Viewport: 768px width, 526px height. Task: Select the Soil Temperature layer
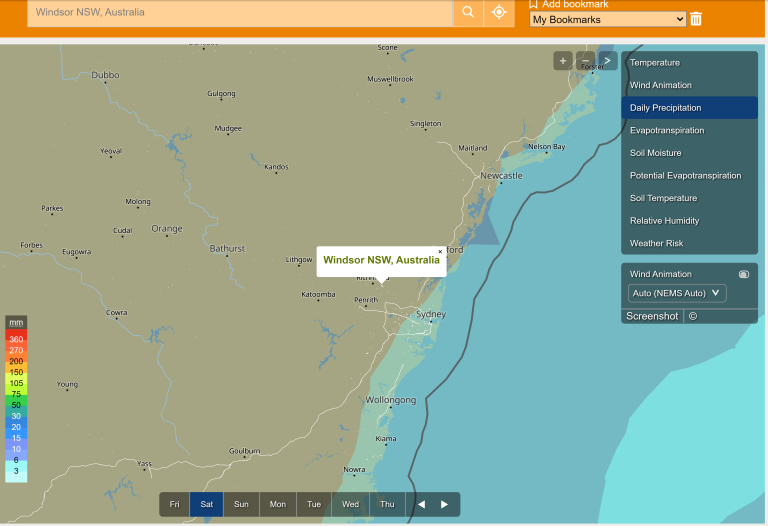point(689,198)
